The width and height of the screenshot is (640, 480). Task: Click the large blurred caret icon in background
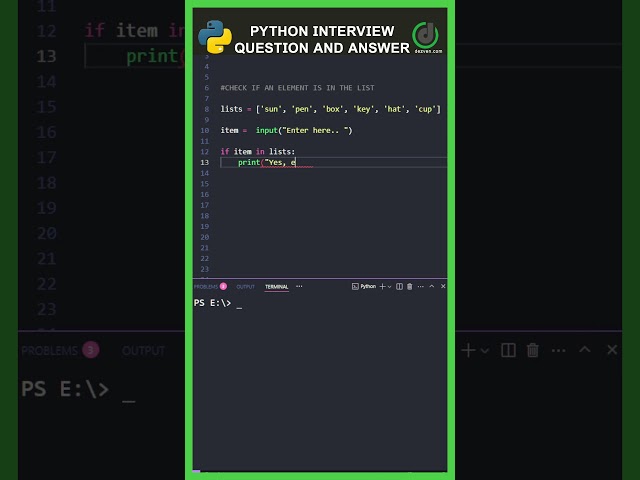585,349
